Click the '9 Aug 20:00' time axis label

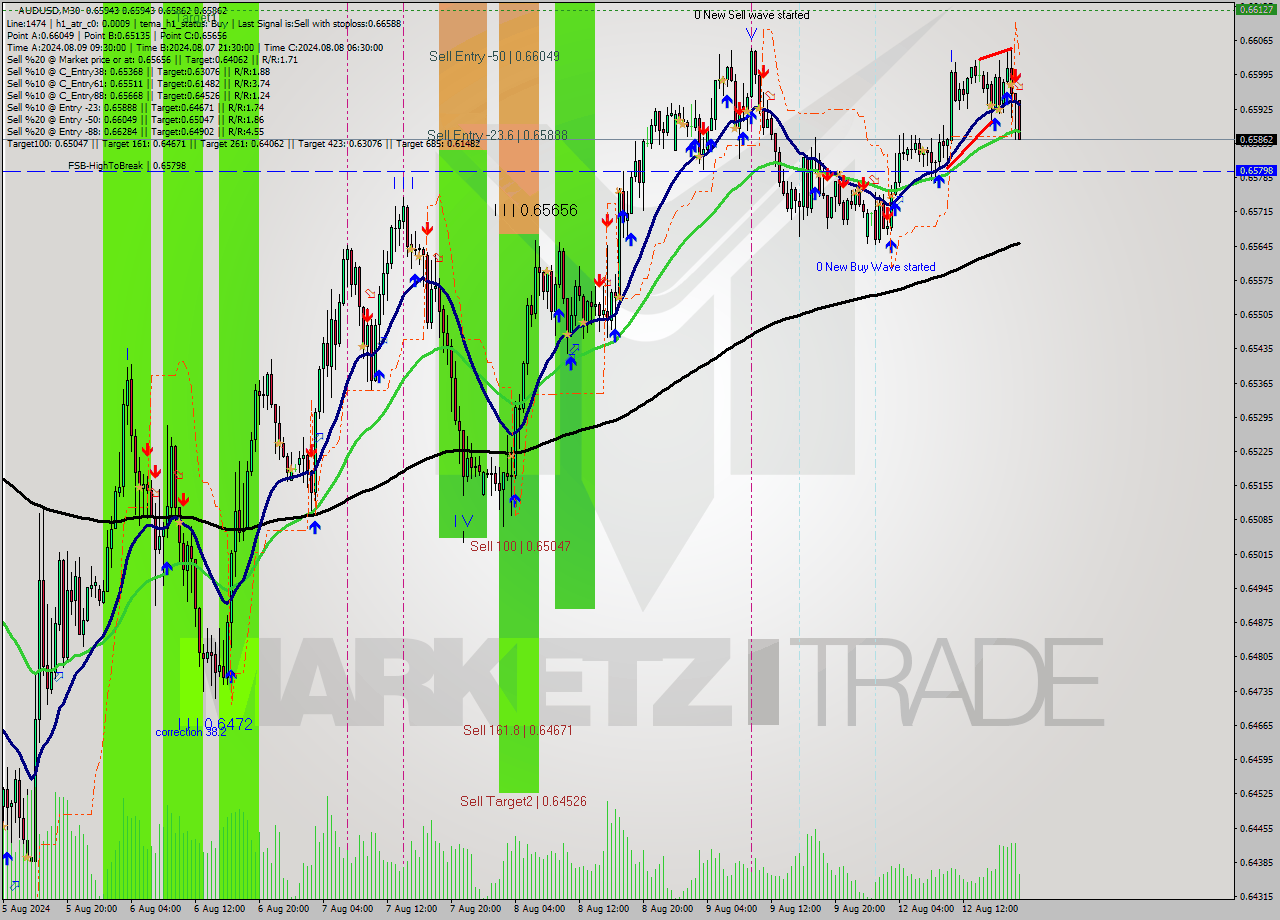(x=860, y=909)
